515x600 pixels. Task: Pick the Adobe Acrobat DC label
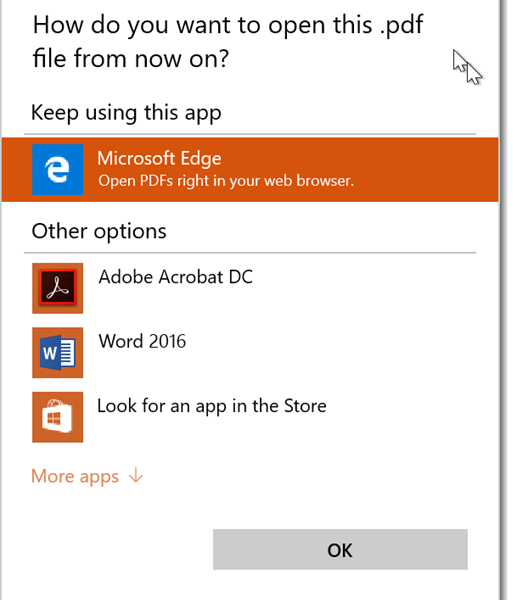tap(176, 277)
